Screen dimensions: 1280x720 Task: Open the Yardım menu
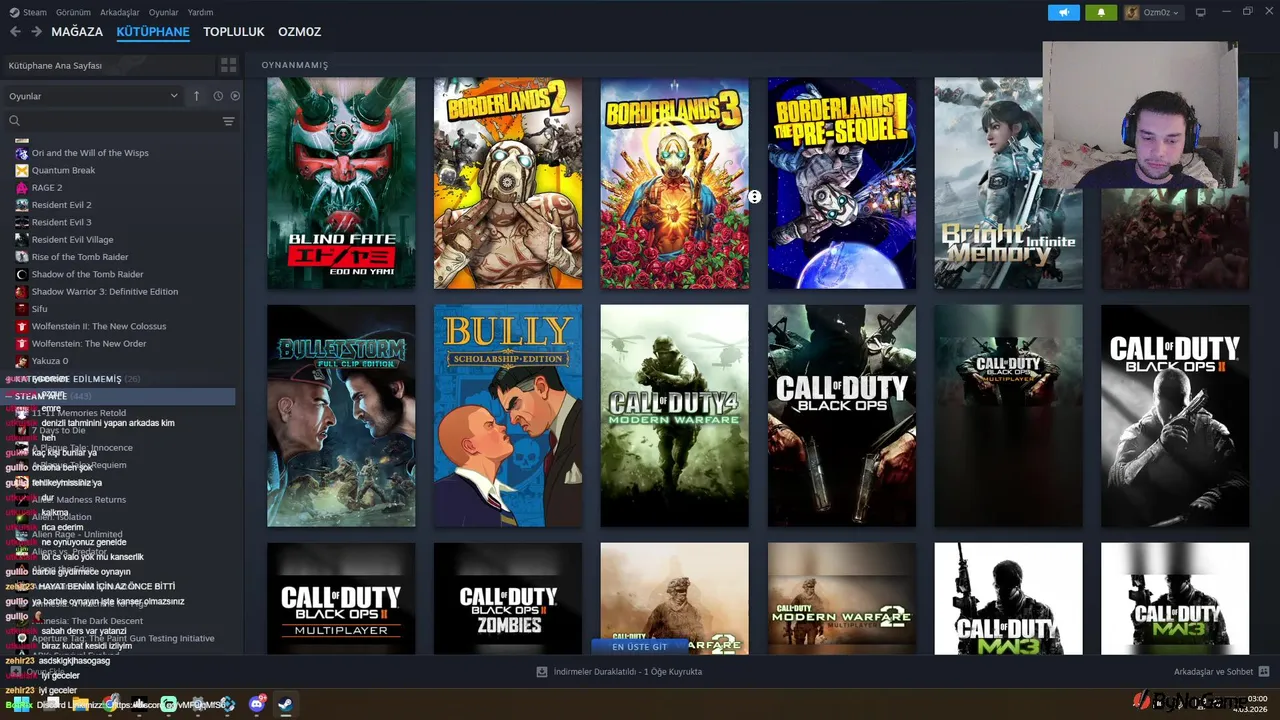click(201, 12)
